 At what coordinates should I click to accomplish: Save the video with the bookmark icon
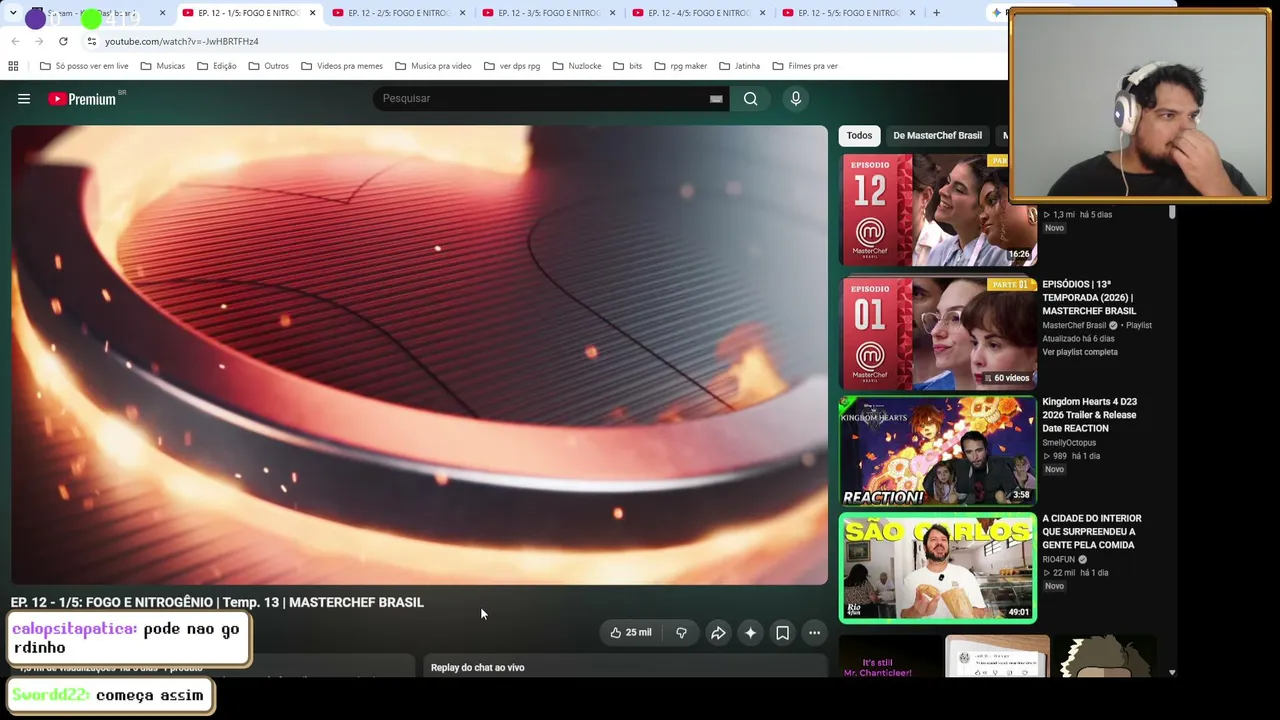(782, 632)
